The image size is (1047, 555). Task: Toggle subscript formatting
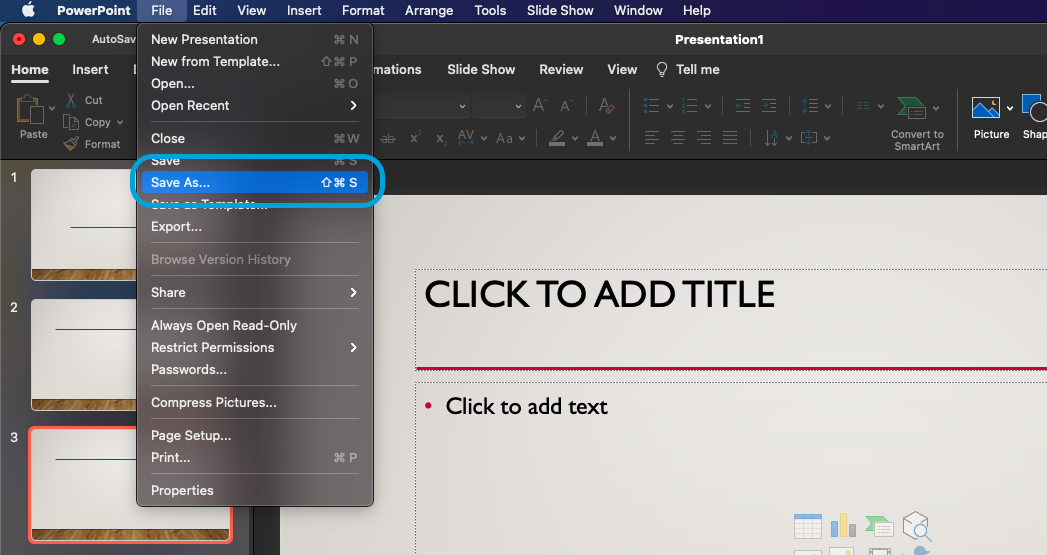(441, 139)
